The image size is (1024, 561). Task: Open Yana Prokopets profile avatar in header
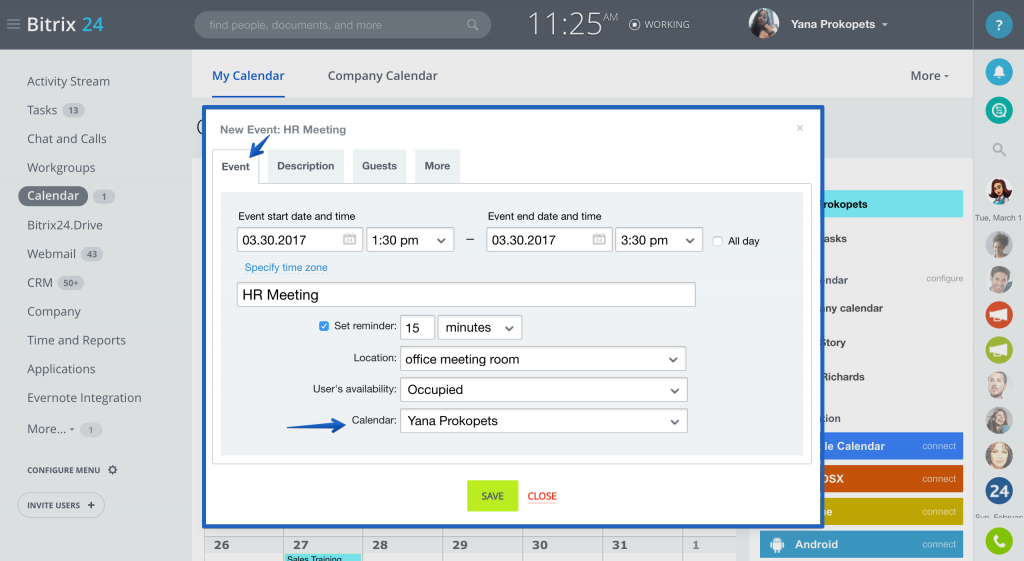(x=763, y=24)
